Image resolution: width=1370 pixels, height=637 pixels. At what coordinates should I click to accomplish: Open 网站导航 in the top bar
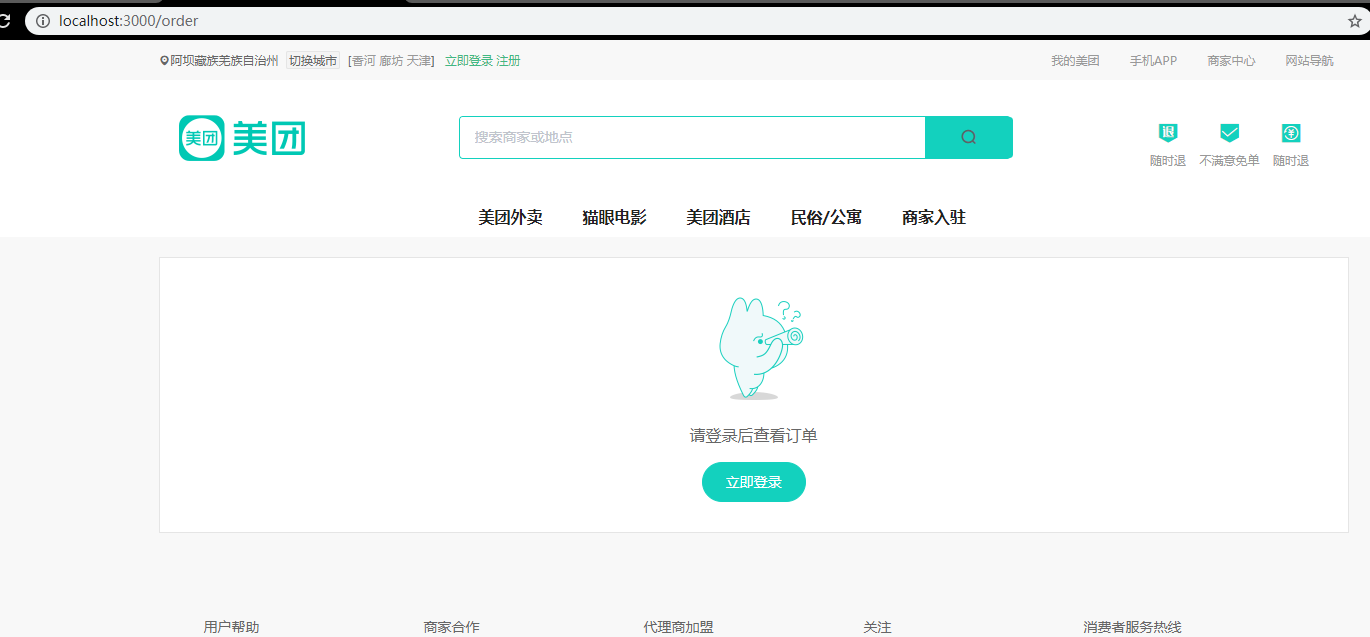[x=1308, y=60]
